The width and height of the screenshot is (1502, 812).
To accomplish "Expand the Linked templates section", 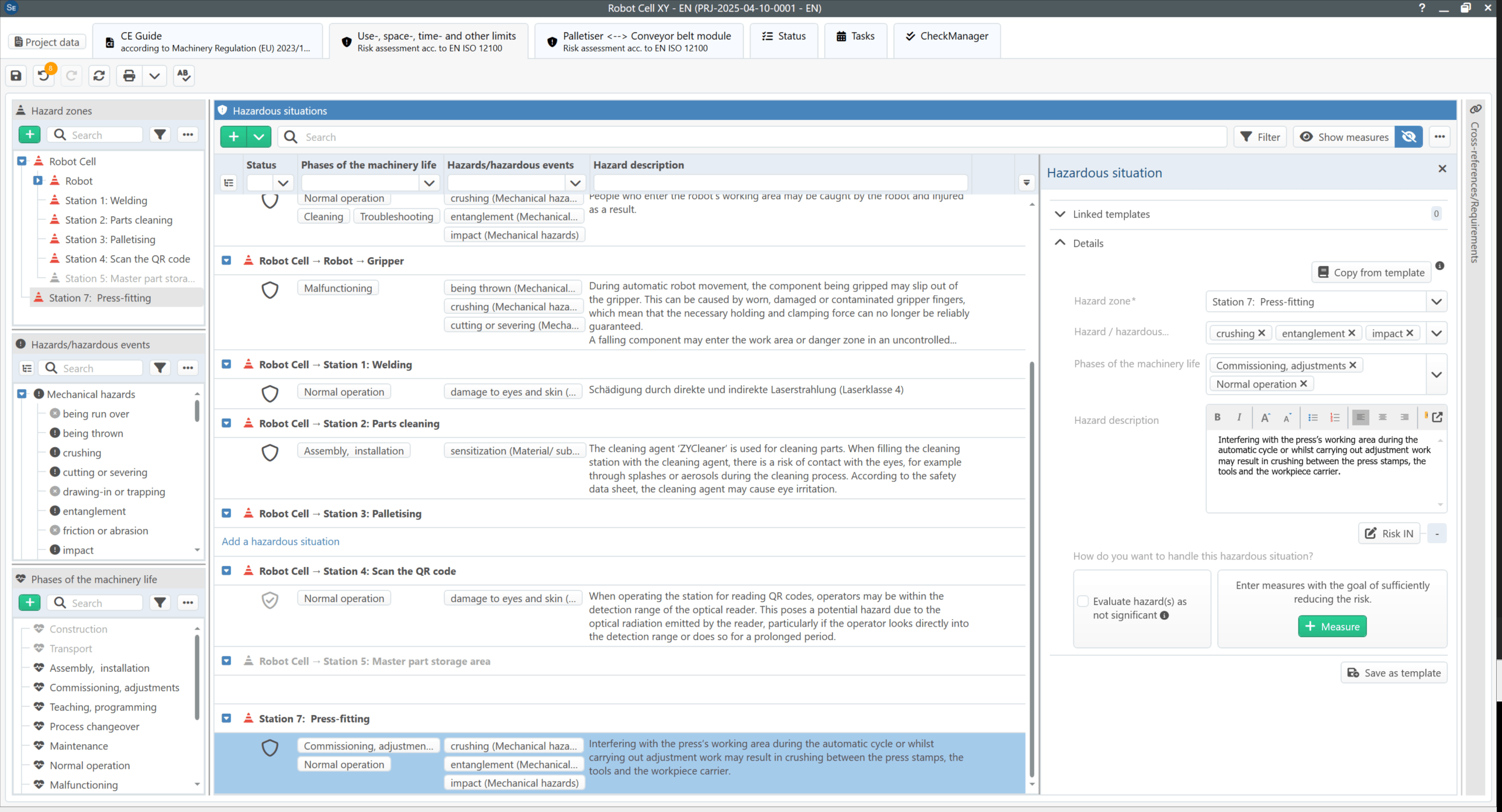I will pyautogui.click(x=1059, y=214).
